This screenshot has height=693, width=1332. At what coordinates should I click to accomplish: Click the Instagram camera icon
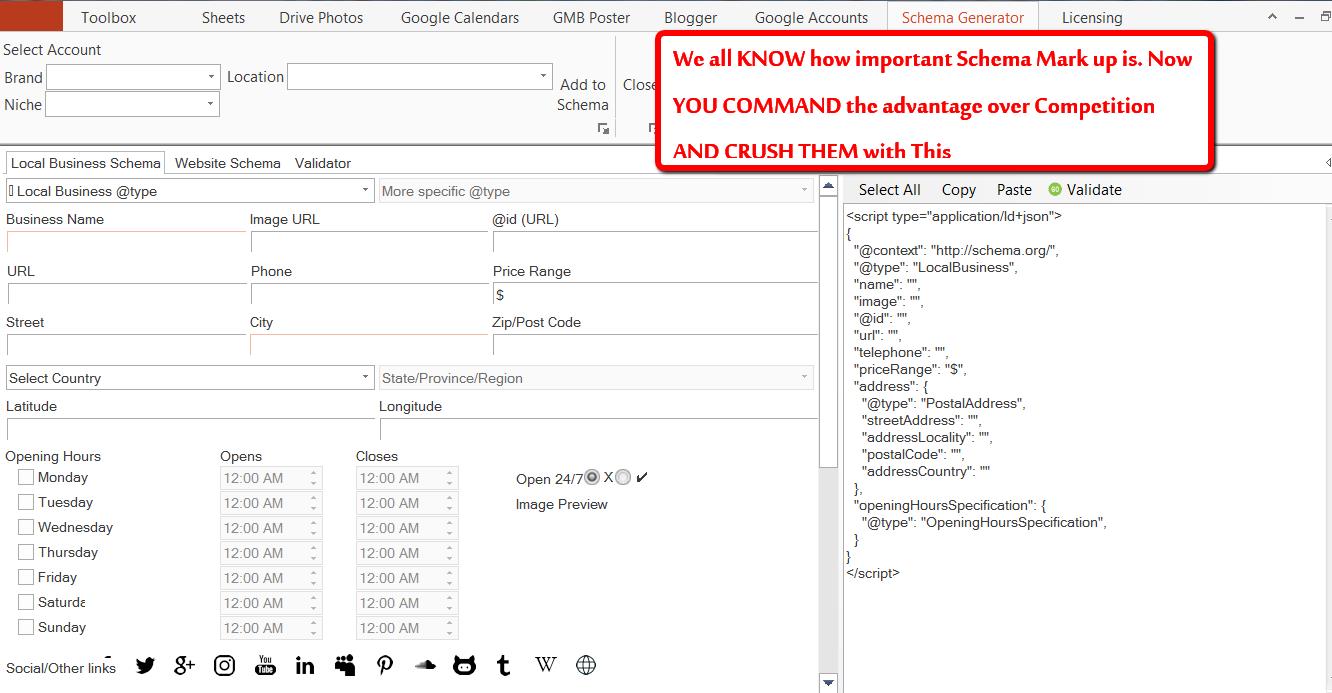(x=225, y=665)
